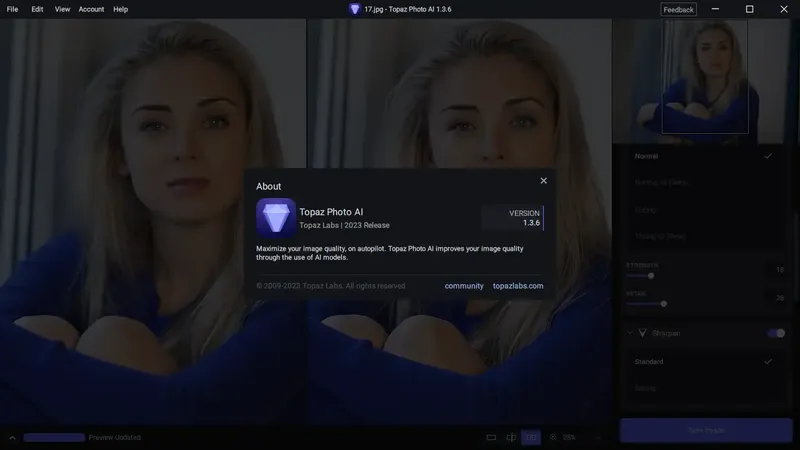This screenshot has height=450, width=800.
Task: Close the About dialog
Action: click(x=543, y=181)
